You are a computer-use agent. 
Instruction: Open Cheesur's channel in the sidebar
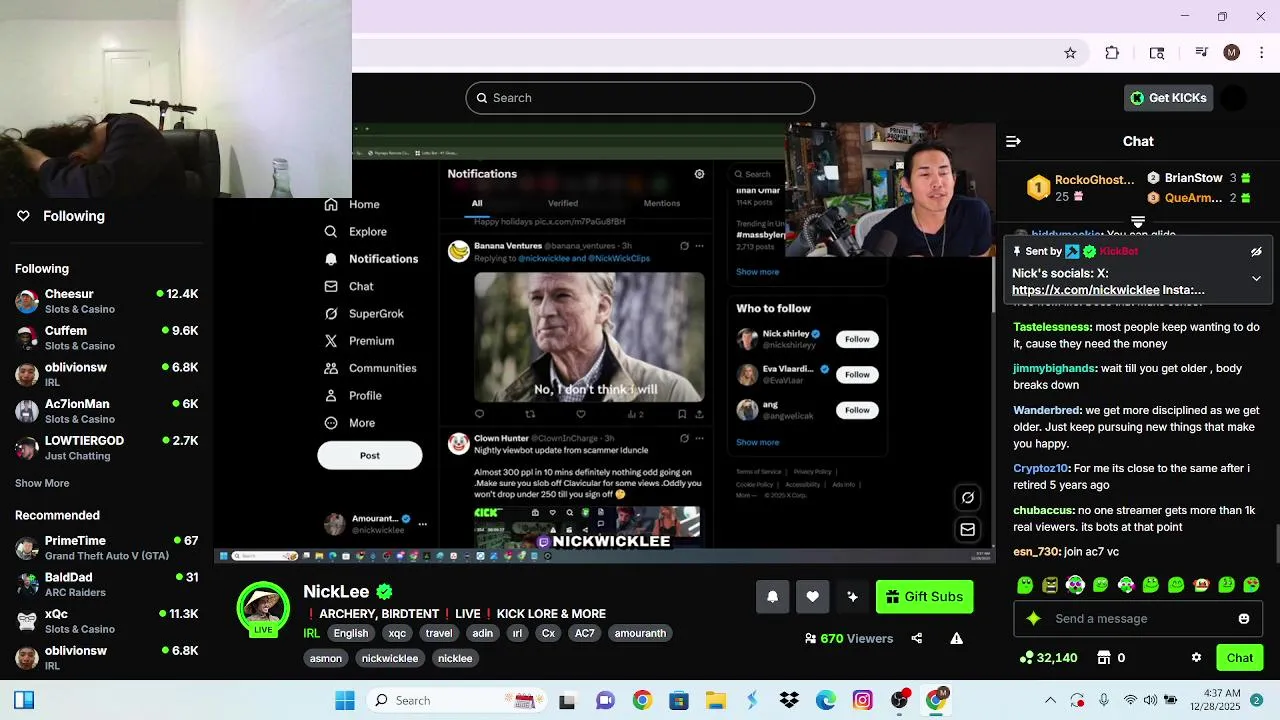pyautogui.click(x=106, y=301)
